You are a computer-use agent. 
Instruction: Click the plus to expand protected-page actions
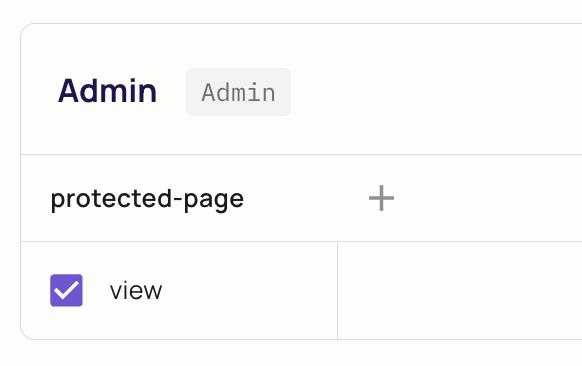pyautogui.click(x=381, y=198)
